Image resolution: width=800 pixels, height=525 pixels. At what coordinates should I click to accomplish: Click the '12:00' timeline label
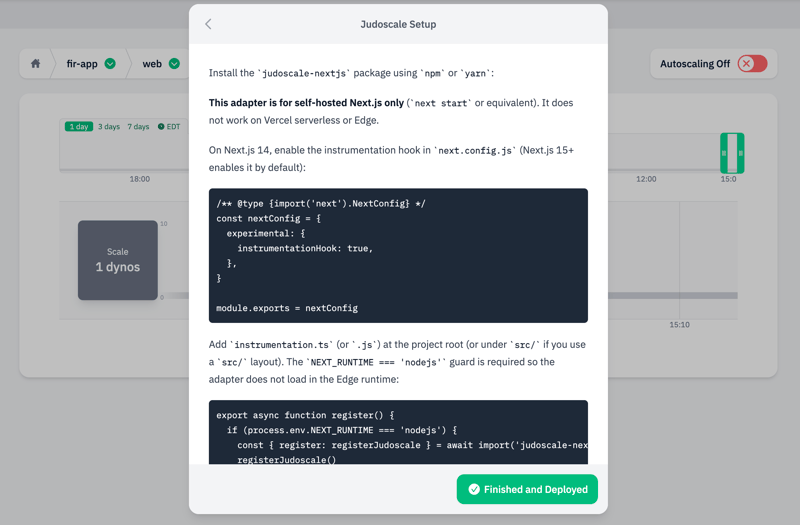click(646, 179)
